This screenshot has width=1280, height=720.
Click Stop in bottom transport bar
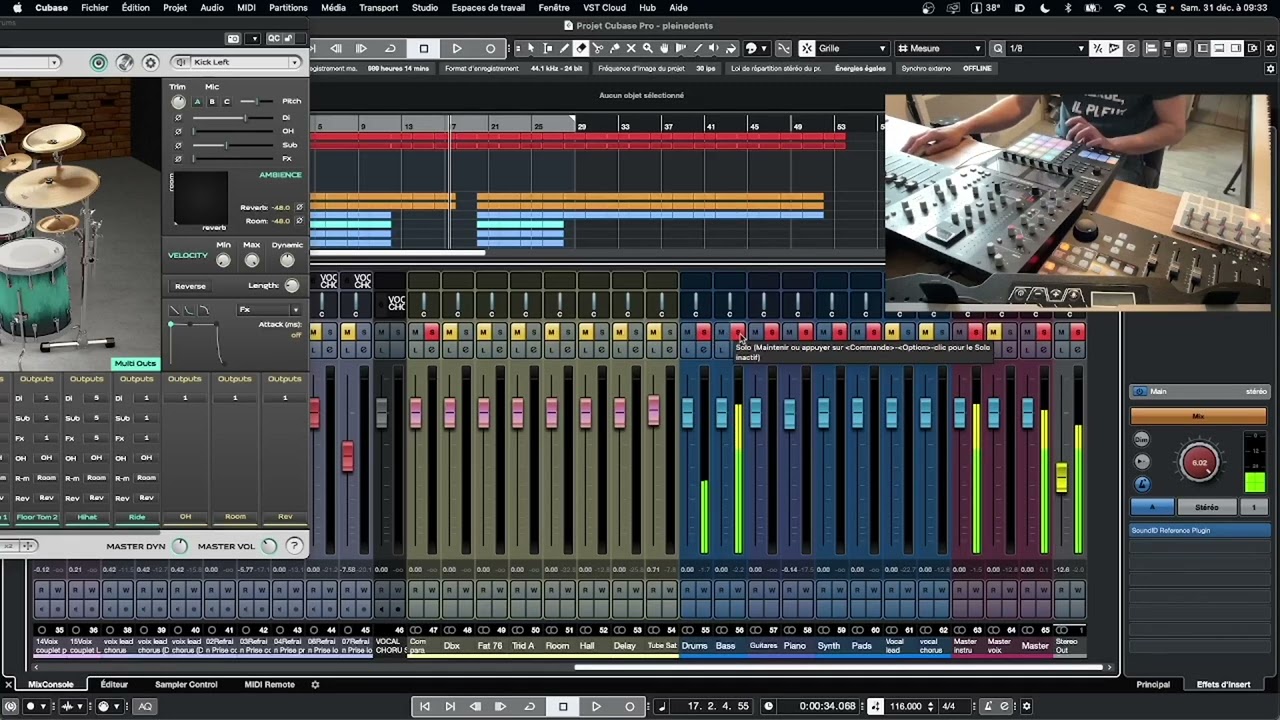click(x=563, y=706)
